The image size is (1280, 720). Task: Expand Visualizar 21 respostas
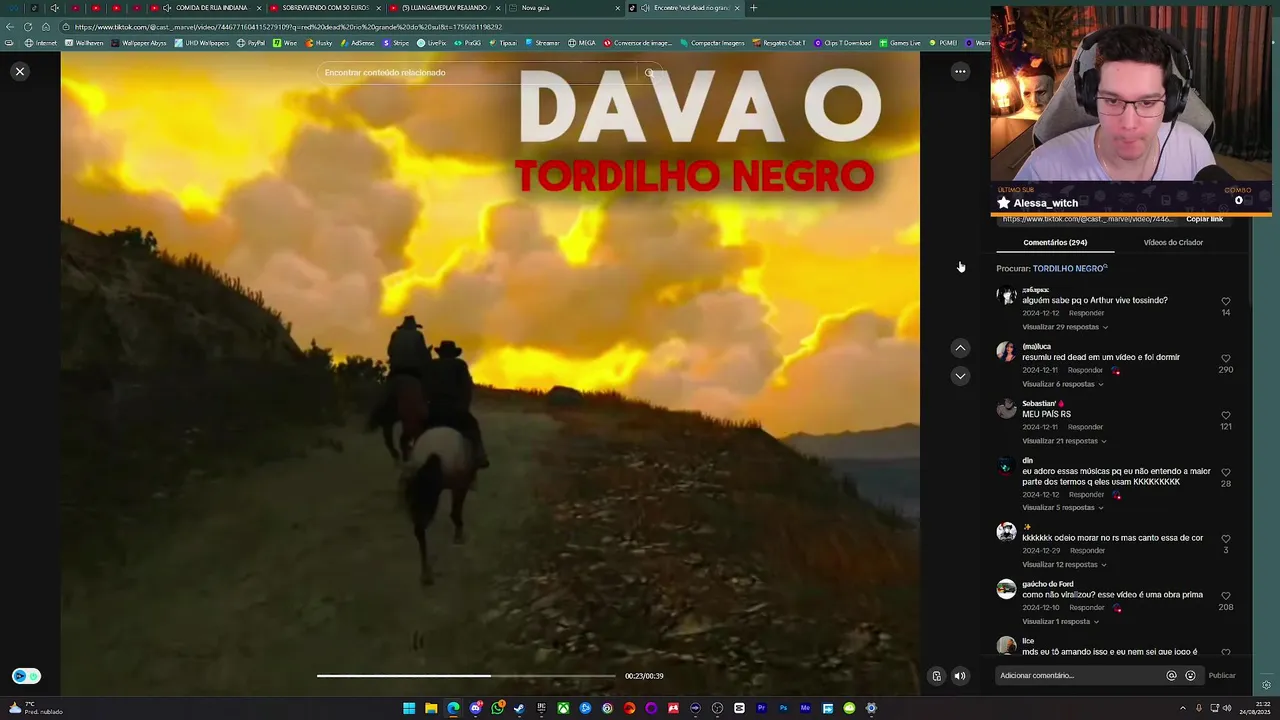click(x=1064, y=441)
